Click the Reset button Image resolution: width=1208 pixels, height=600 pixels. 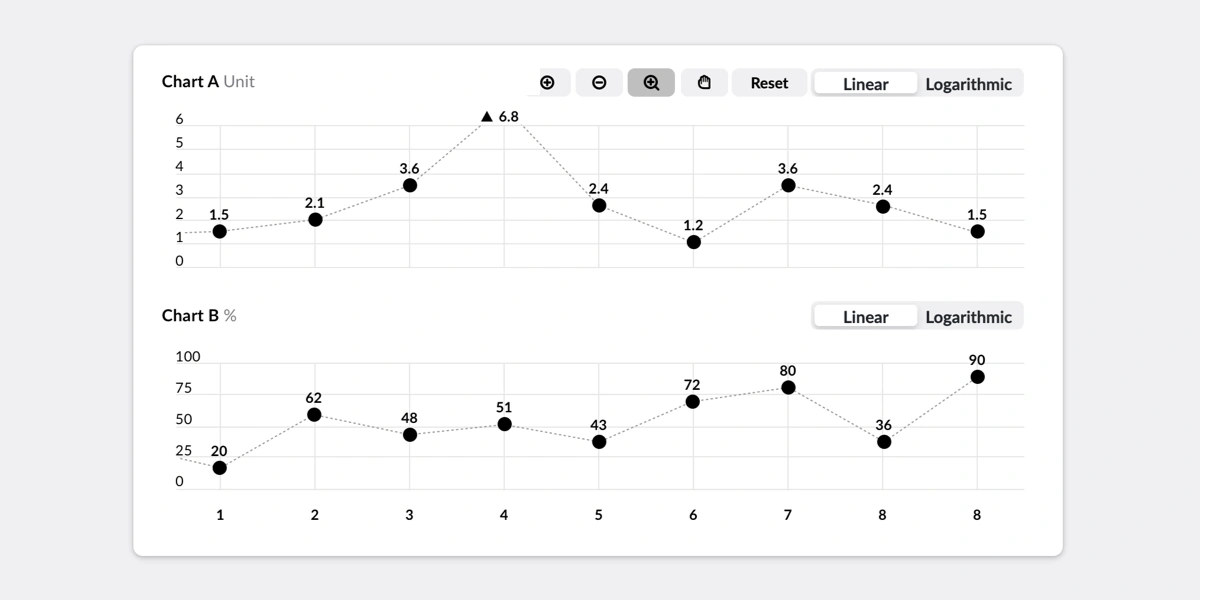pyautogui.click(x=768, y=83)
